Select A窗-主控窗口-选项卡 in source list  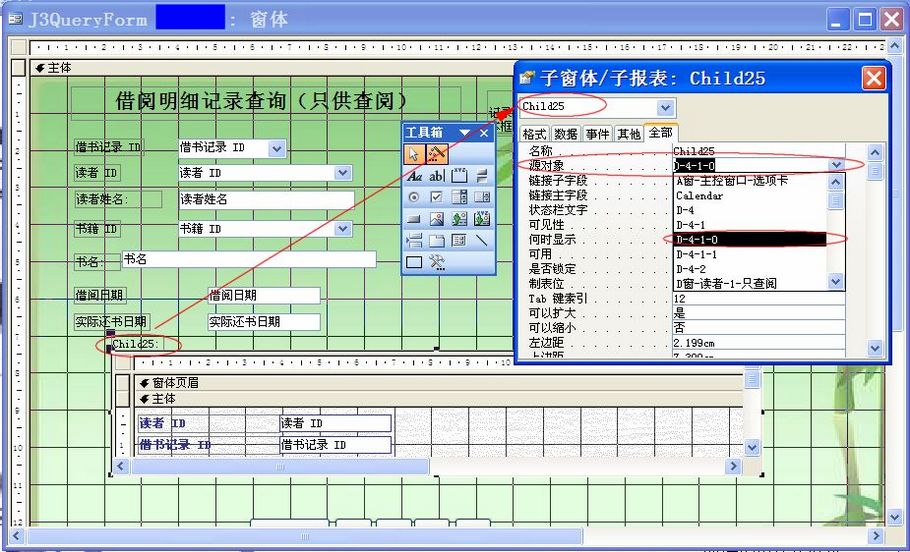pyautogui.click(x=750, y=181)
